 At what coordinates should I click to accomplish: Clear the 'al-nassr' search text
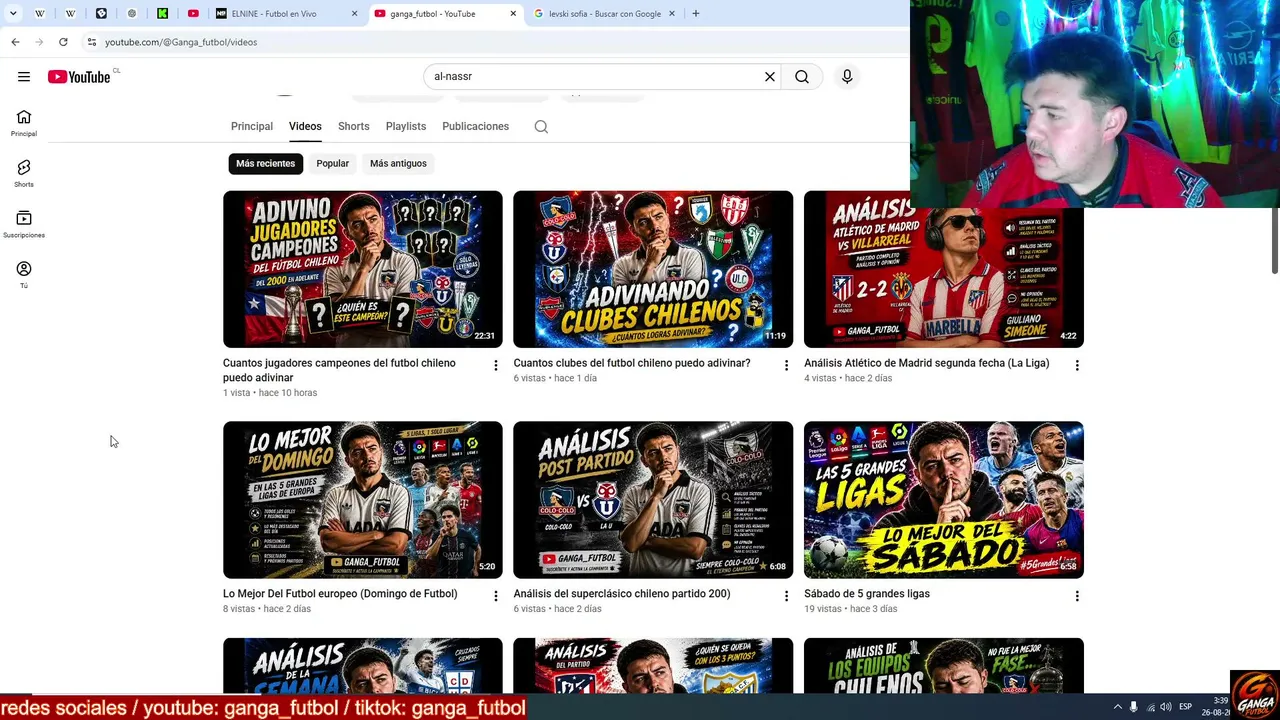point(770,77)
